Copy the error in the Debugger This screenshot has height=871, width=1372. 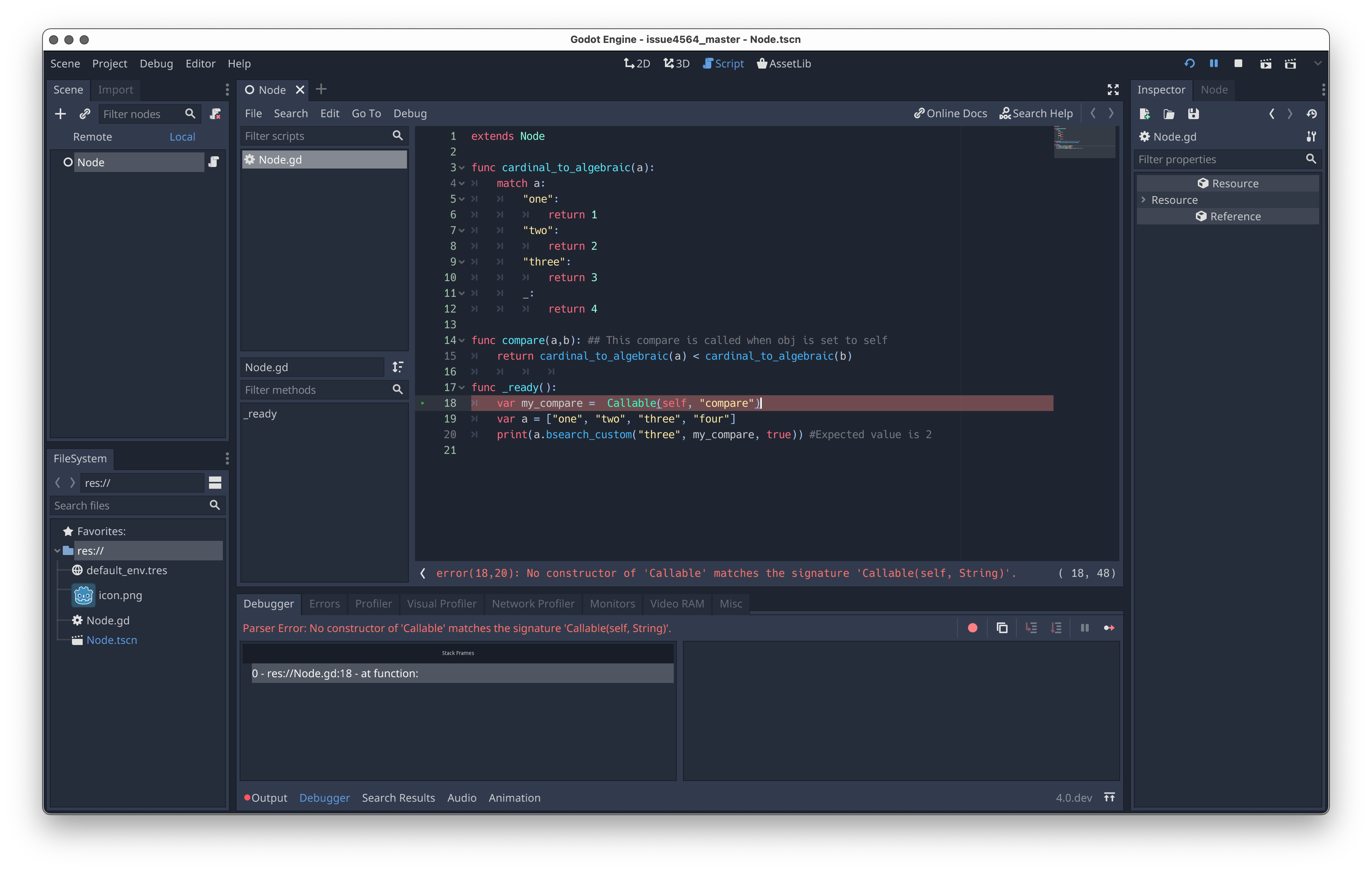tap(1002, 628)
